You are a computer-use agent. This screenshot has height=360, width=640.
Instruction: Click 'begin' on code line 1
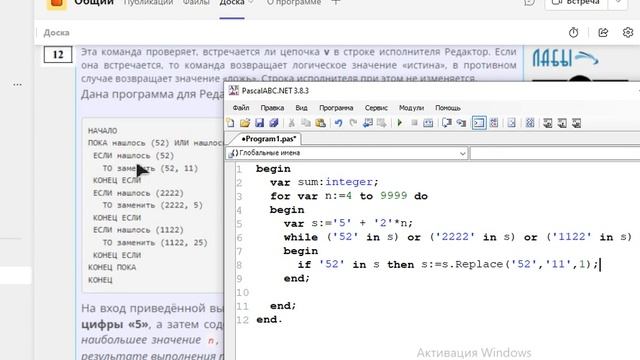pyautogui.click(x=273, y=169)
